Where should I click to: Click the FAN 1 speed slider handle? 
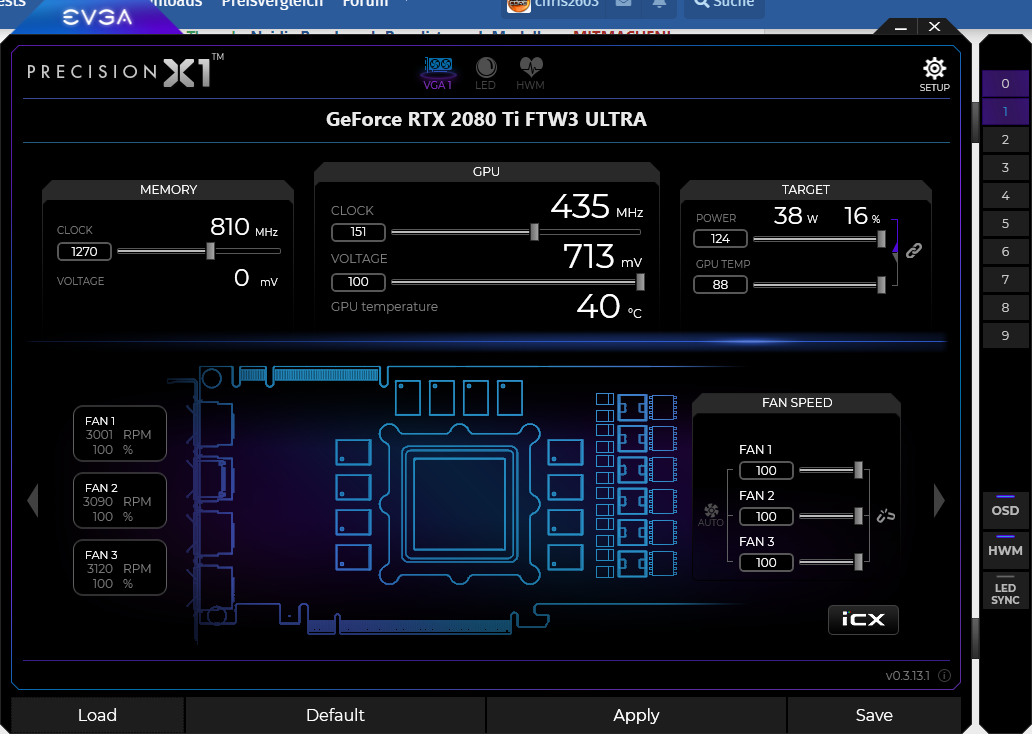click(858, 470)
